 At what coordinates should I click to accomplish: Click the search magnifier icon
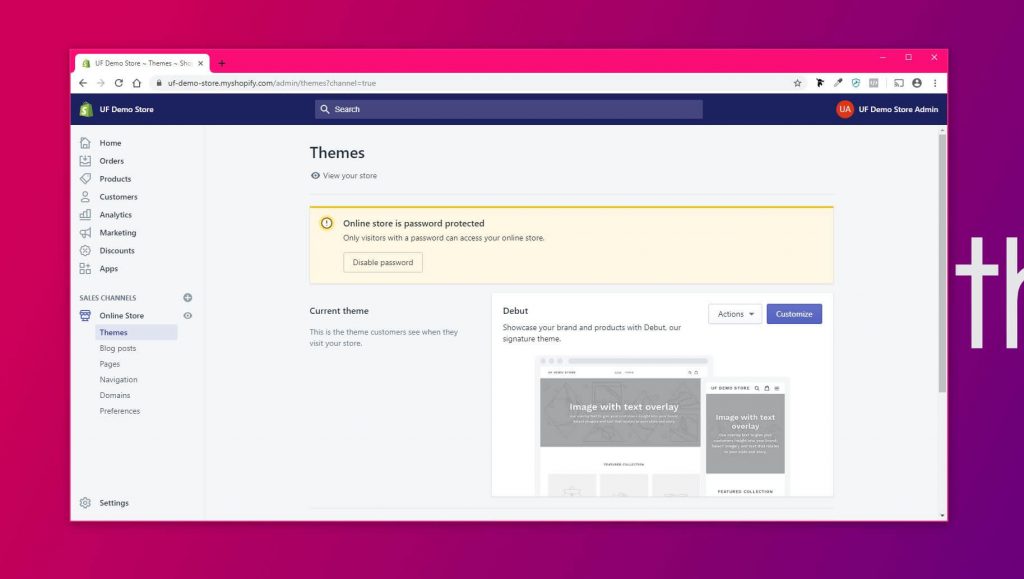(325, 109)
